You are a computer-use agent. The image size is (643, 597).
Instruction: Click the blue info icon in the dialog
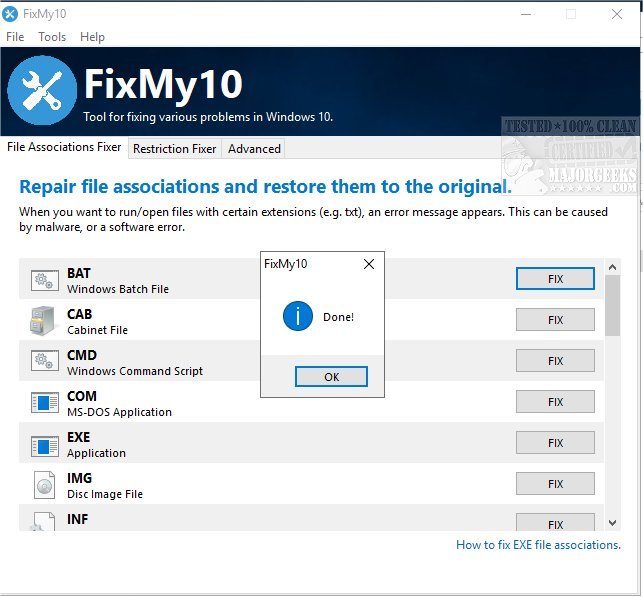[x=298, y=316]
